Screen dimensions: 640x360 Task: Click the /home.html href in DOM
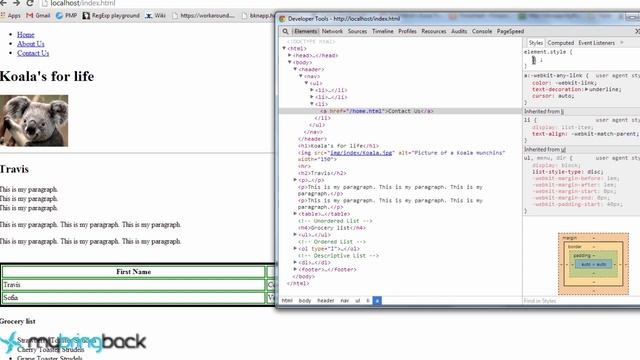[x=366, y=111]
